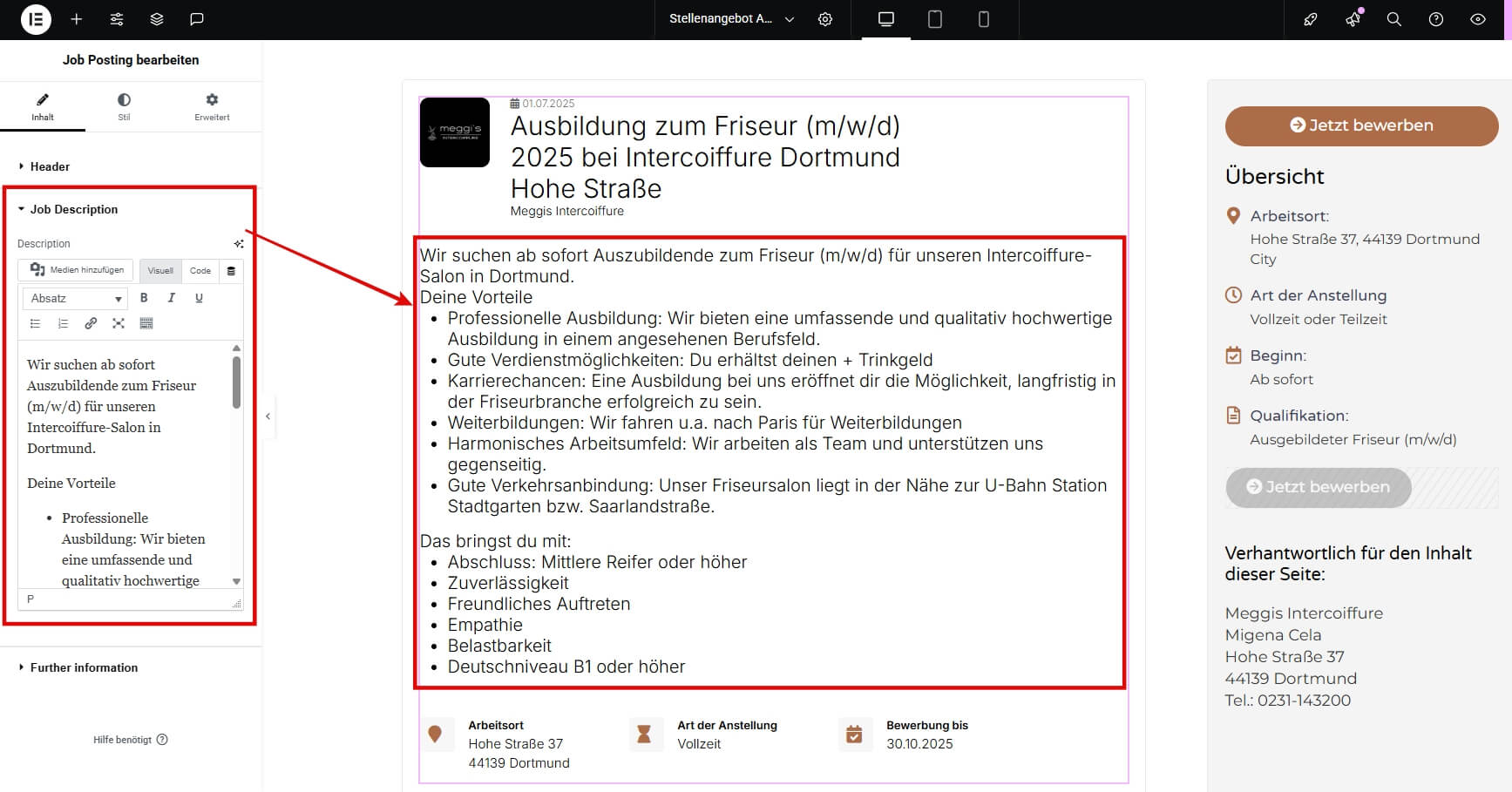Switch to the Erweitert tab

[212, 106]
